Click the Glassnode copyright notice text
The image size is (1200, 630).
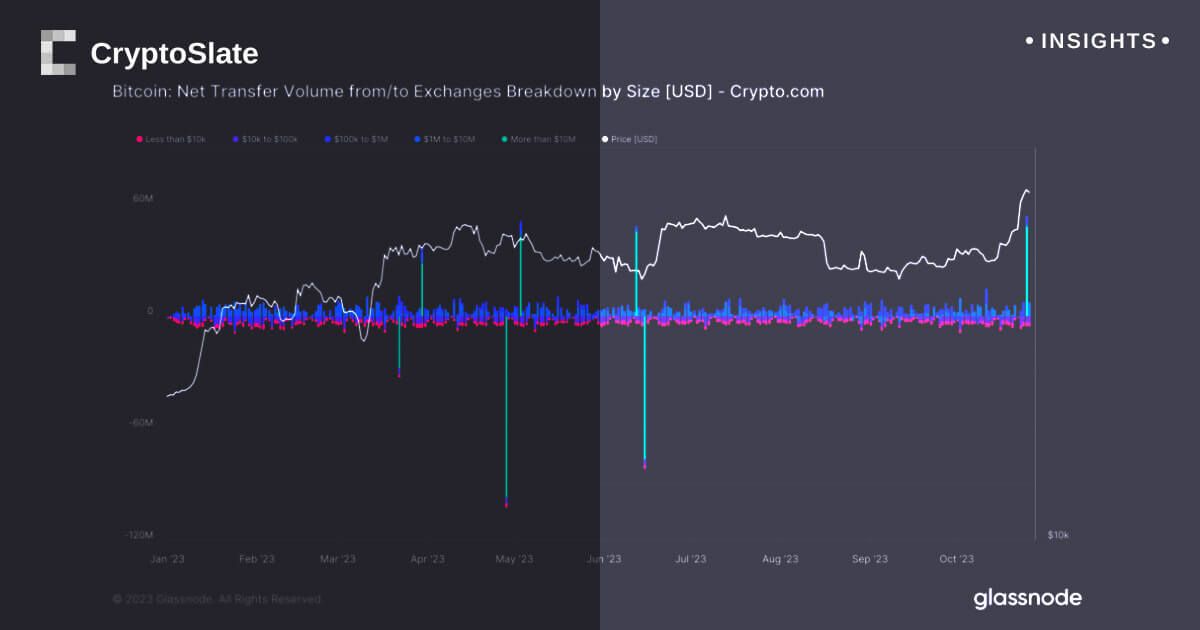click(x=217, y=599)
